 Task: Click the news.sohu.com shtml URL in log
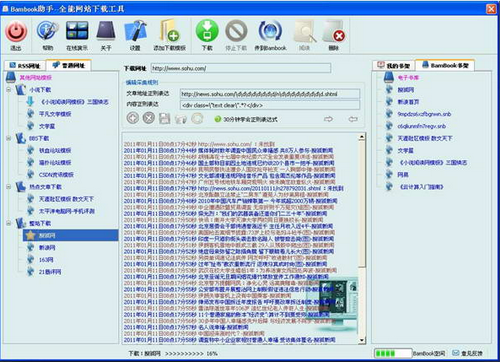point(259,188)
